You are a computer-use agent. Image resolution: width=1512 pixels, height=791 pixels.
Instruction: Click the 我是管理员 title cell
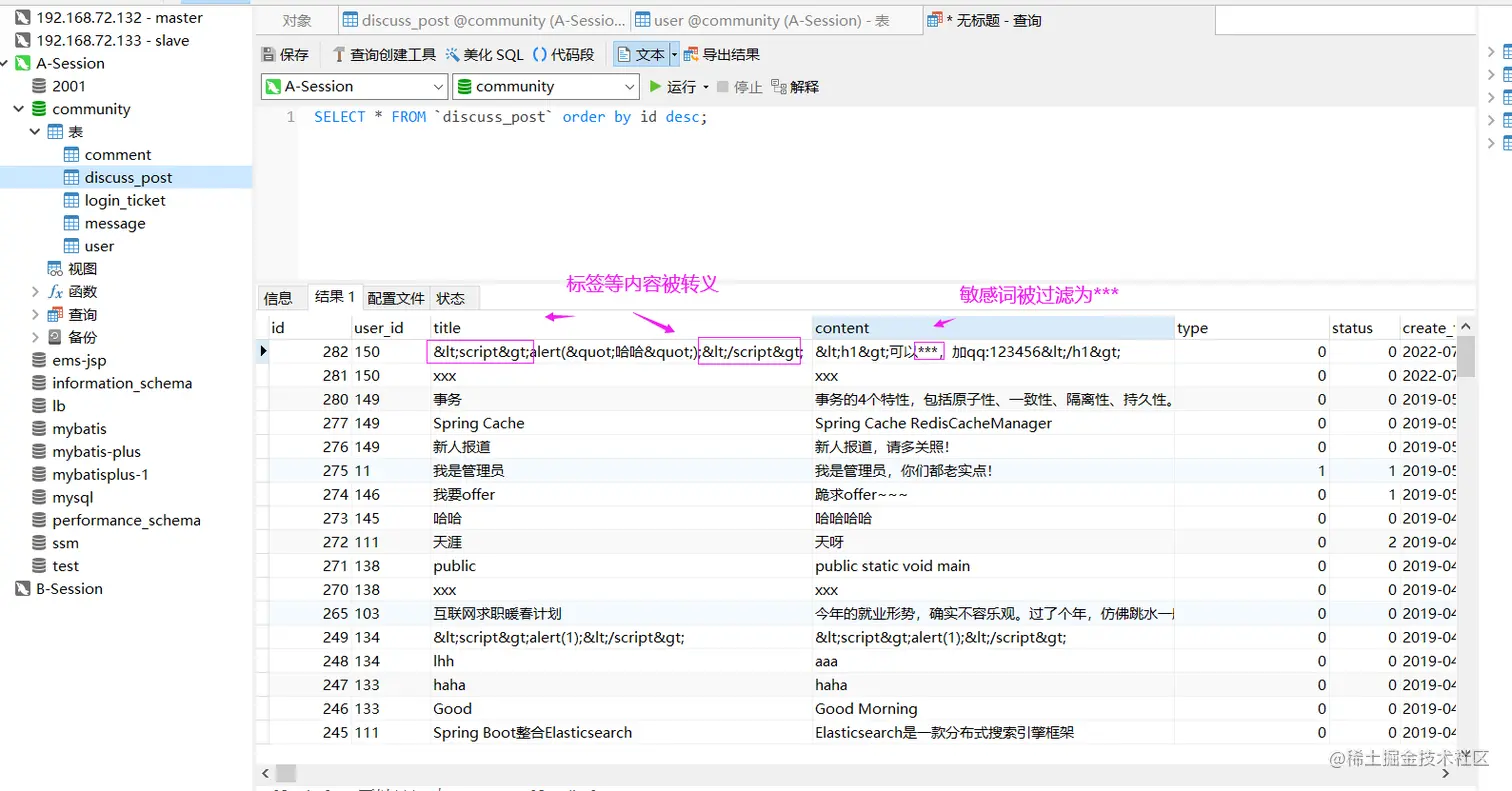[621, 470]
